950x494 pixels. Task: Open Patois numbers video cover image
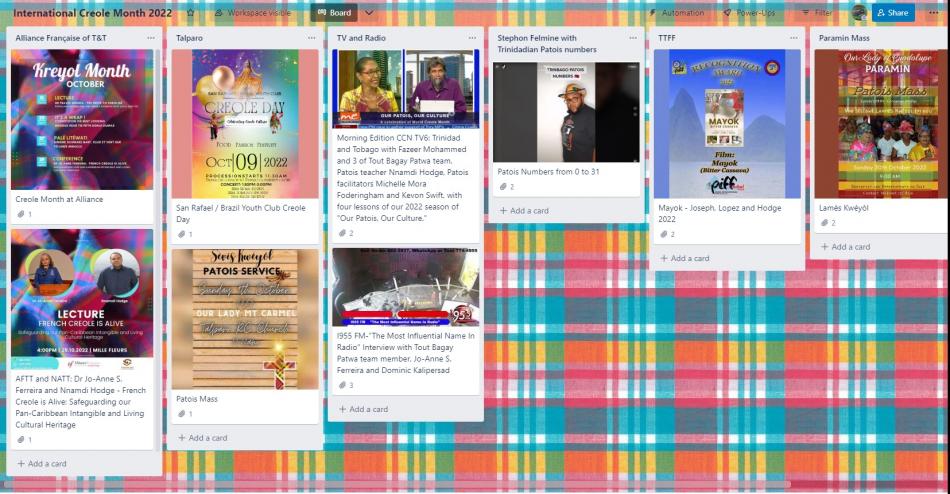tap(566, 112)
